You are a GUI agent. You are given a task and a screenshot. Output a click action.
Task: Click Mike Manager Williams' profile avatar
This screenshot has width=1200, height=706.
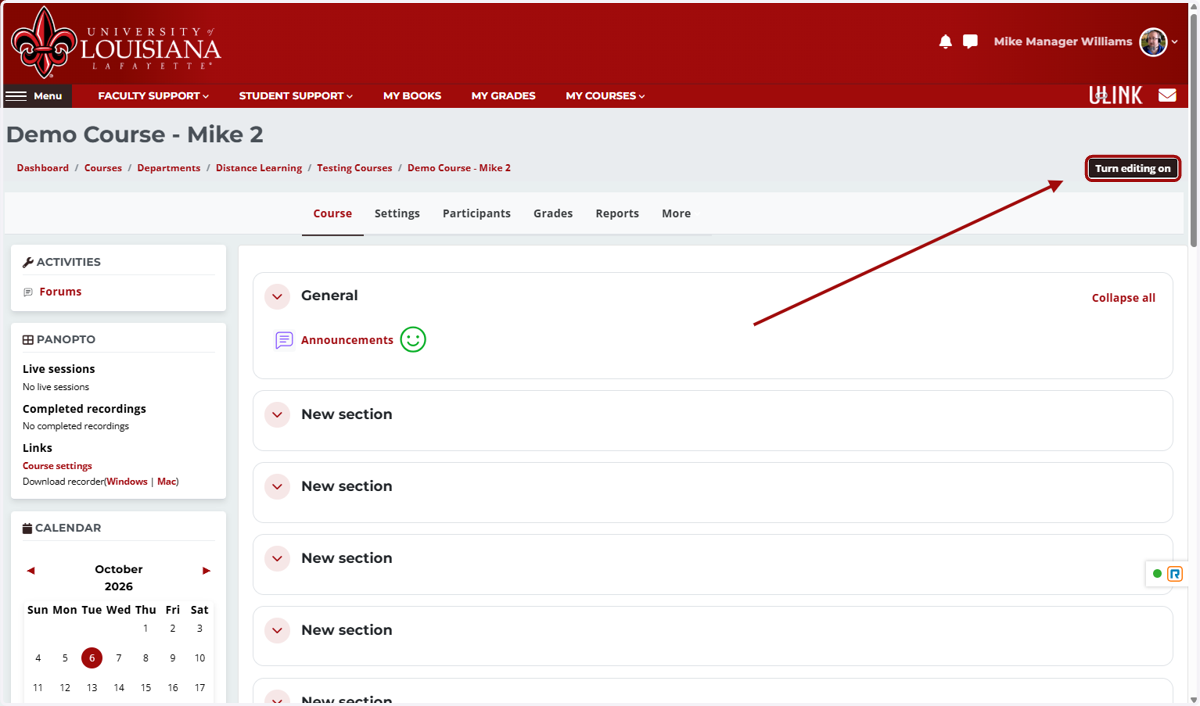click(x=1153, y=42)
